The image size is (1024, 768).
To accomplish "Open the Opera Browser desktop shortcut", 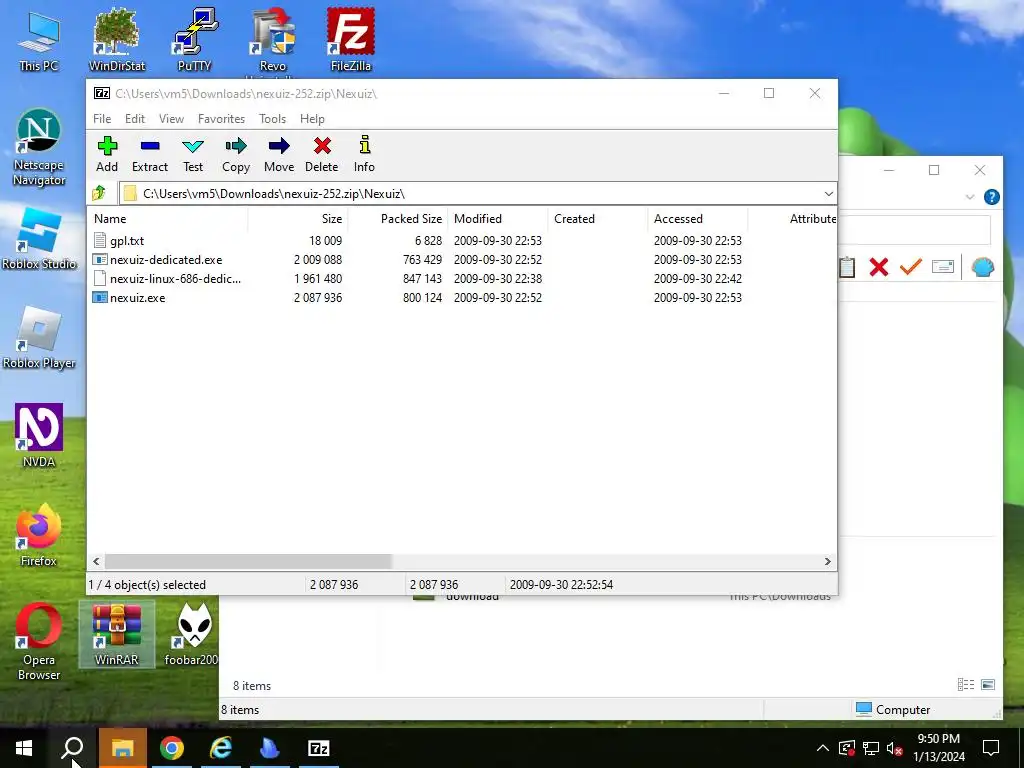I will [39, 642].
